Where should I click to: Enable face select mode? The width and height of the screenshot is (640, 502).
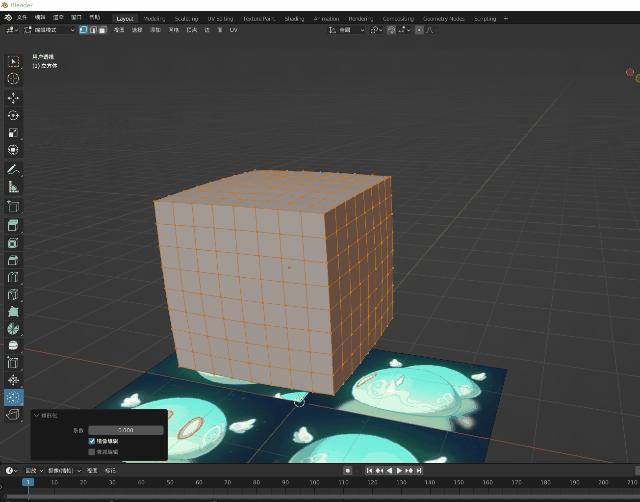[102, 30]
